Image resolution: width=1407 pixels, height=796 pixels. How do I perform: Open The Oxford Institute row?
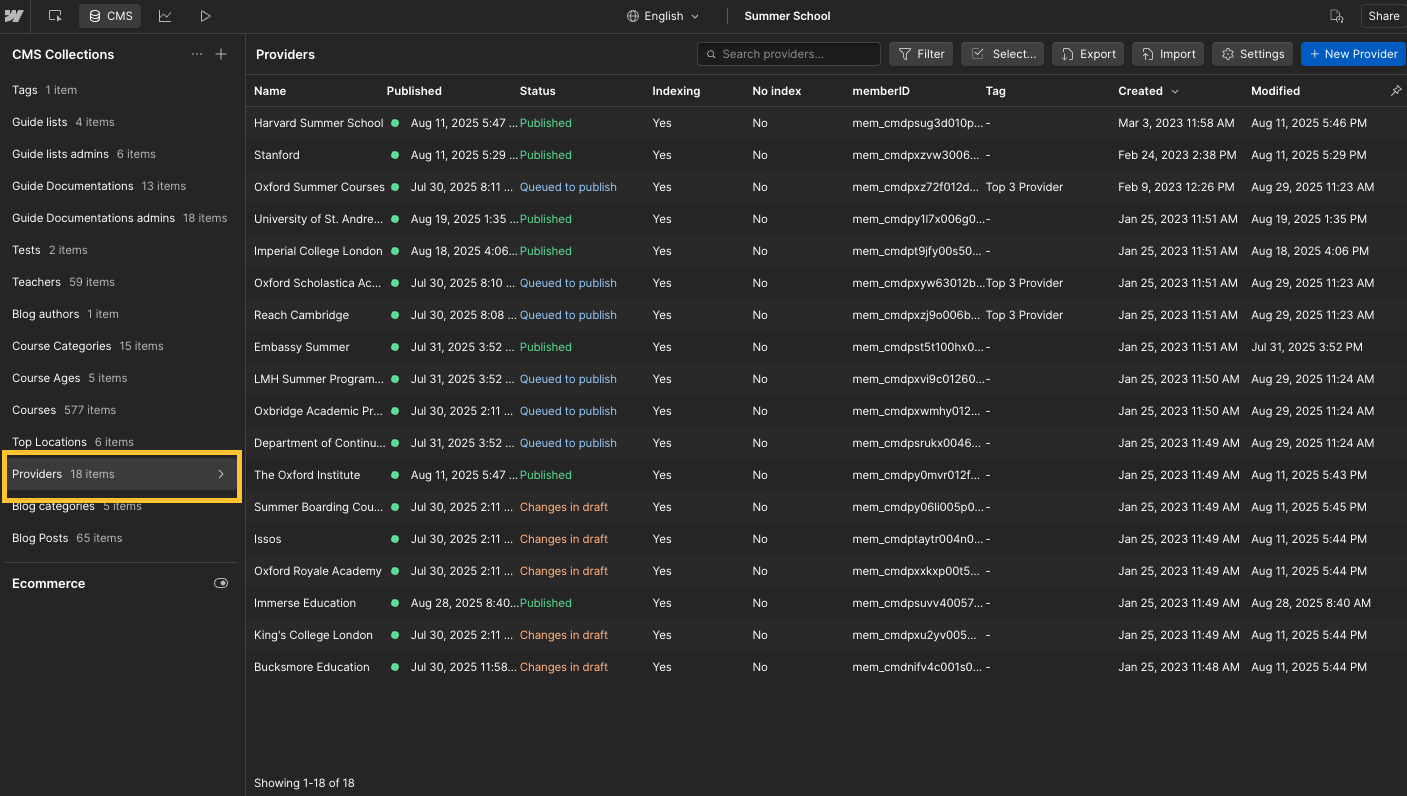pyautogui.click(x=826, y=475)
